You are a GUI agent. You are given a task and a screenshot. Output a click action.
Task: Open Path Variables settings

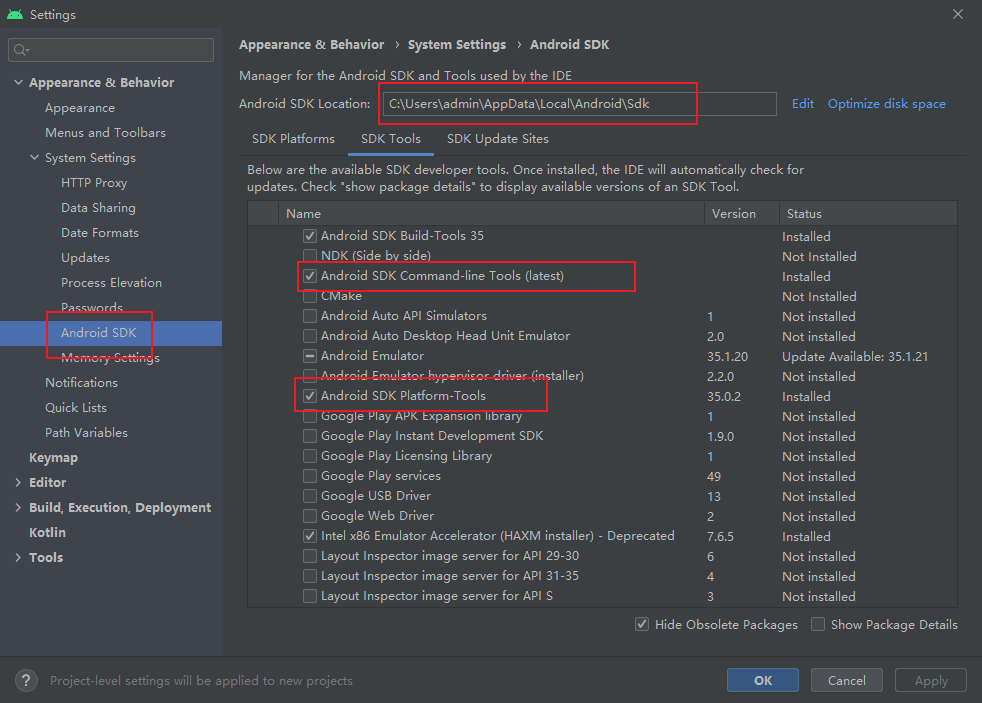(86, 433)
